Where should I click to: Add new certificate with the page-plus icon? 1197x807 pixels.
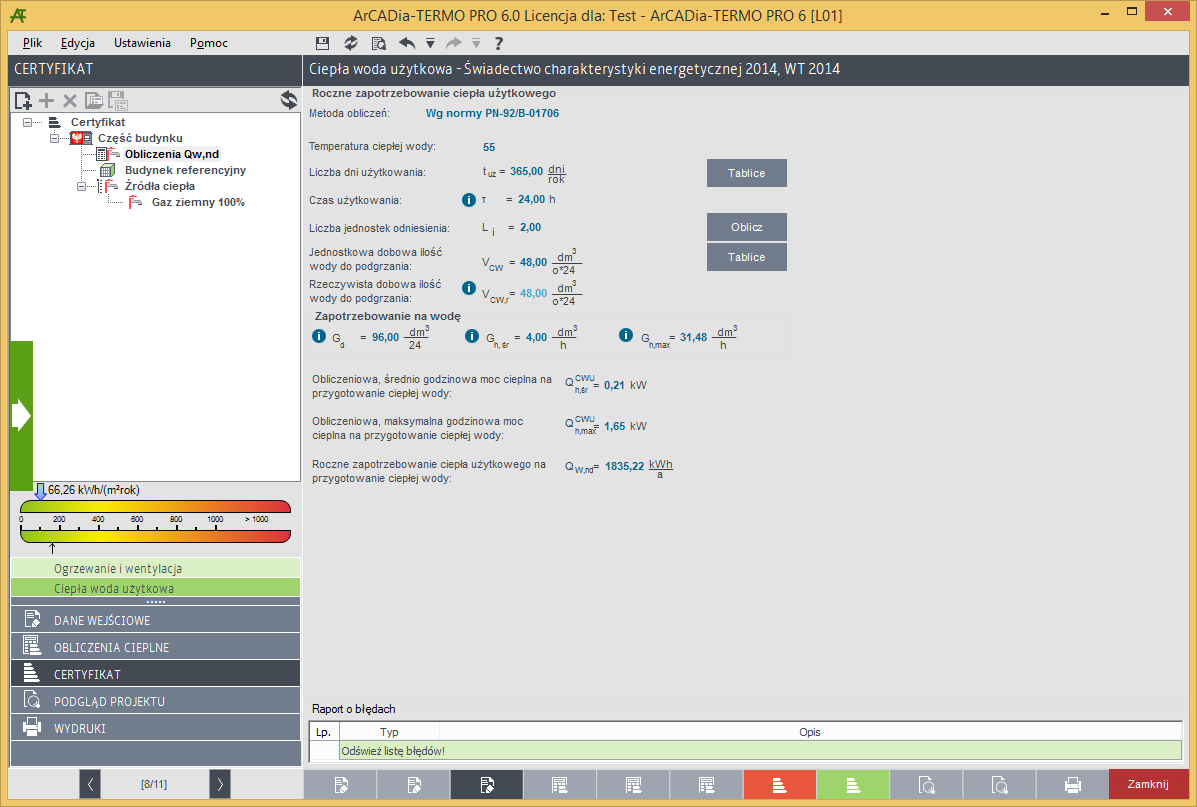point(23,100)
